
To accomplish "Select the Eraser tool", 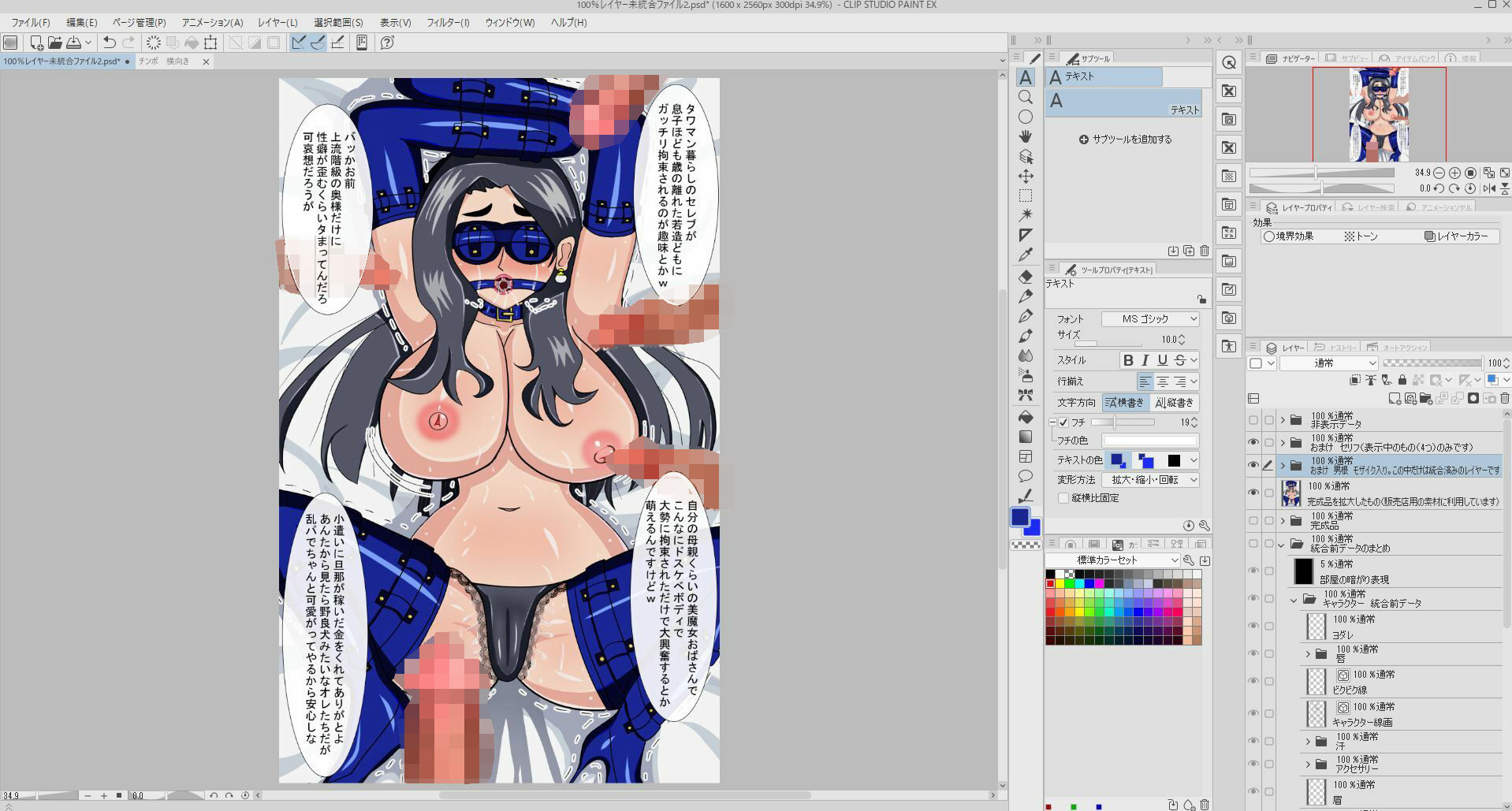I will coord(1025,277).
